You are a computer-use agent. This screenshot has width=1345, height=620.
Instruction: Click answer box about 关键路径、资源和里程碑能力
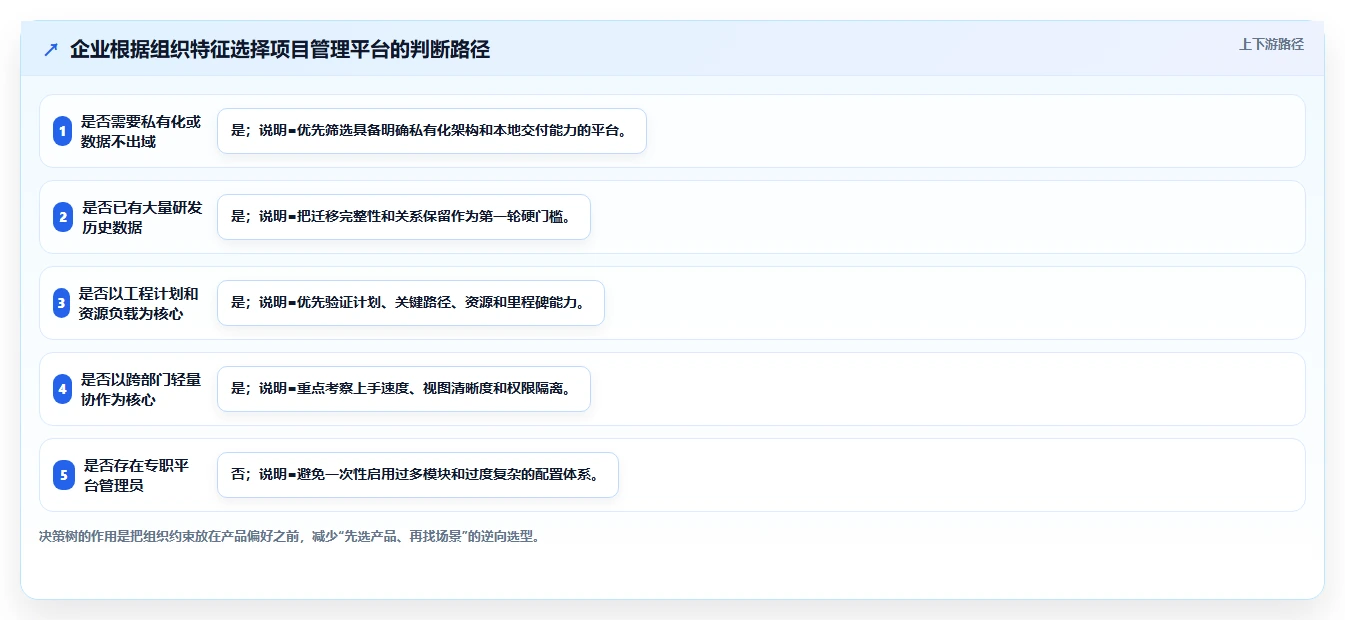[411, 303]
